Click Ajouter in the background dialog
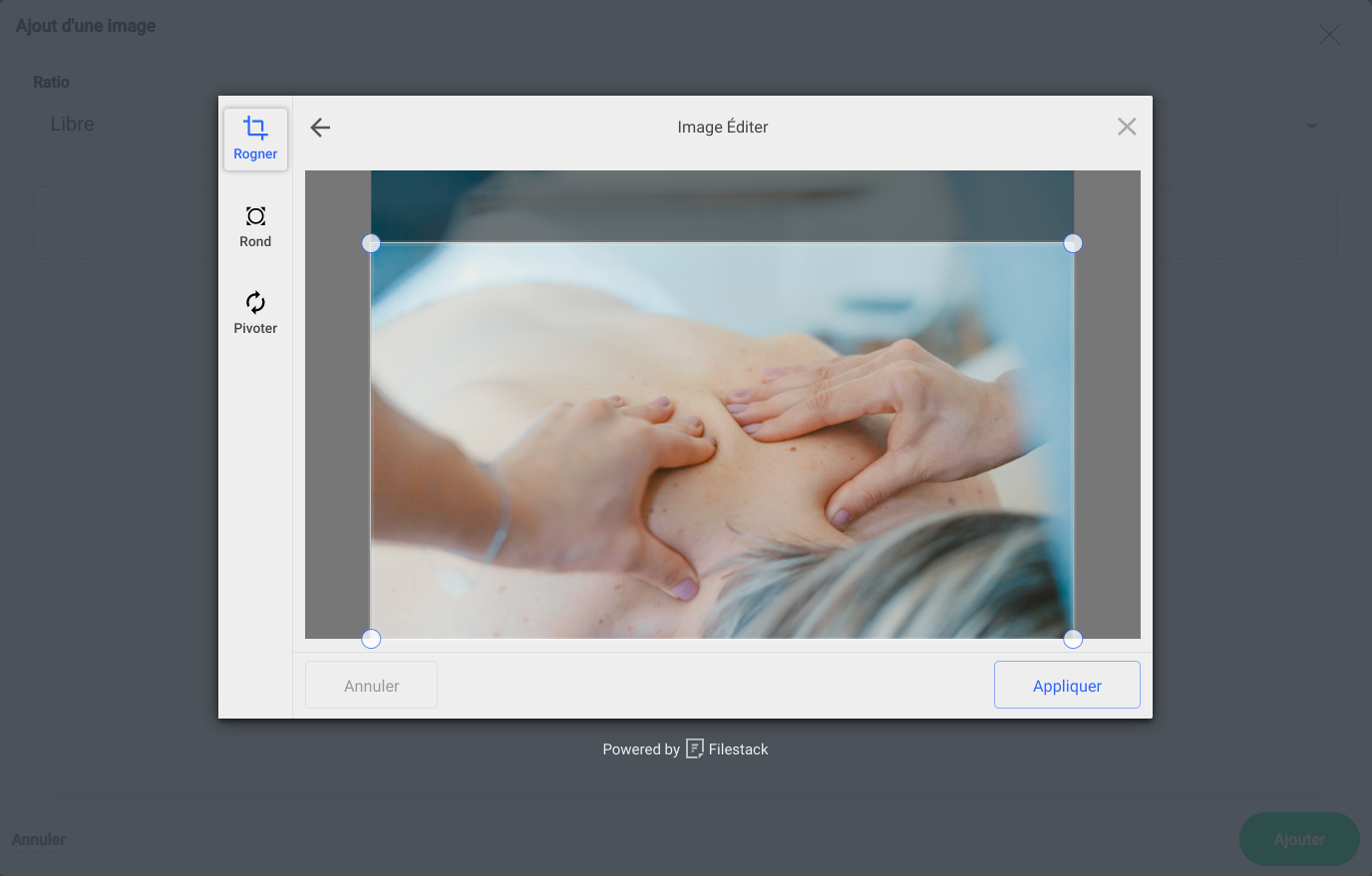The height and width of the screenshot is (876, 1372). click(x=1299, y=839)
